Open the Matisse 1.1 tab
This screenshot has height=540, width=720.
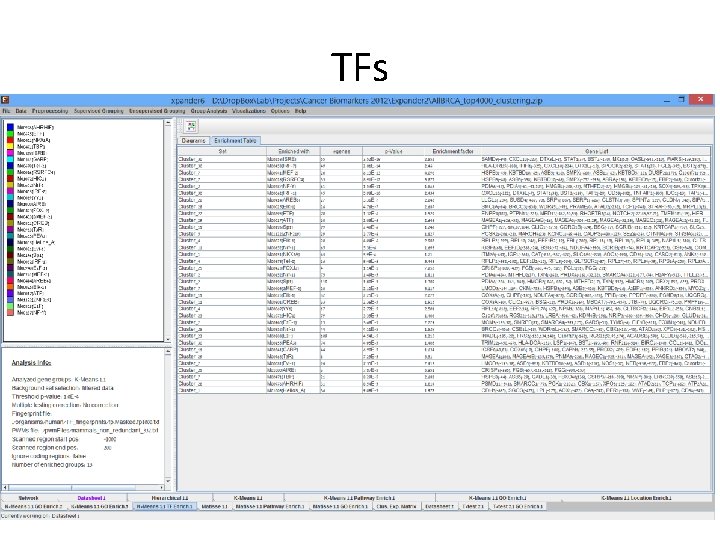(215, 506)
